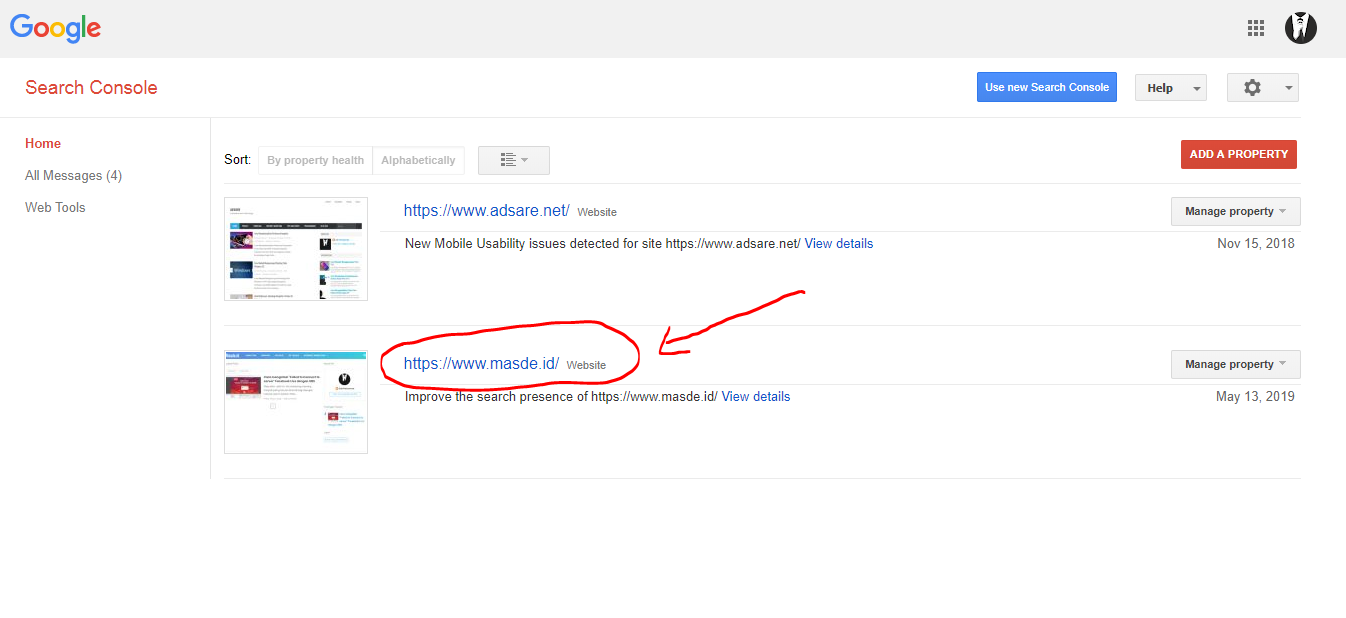This screenshot has width=1346, height=618.
Task: Open the https://www.masde.id/ property link
Action: tap(481, 364)
